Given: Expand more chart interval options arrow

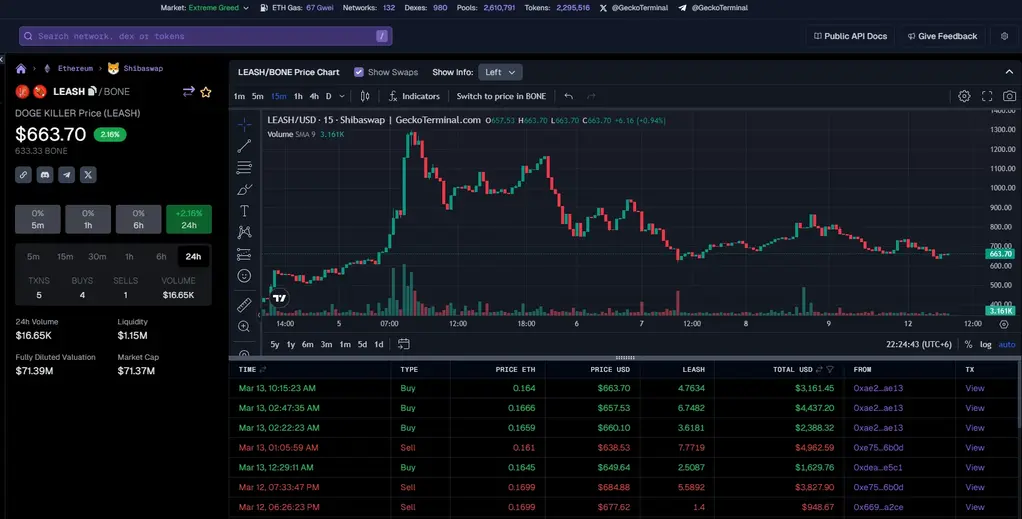Looking at the screenshot, I should (x=342, y=96).
